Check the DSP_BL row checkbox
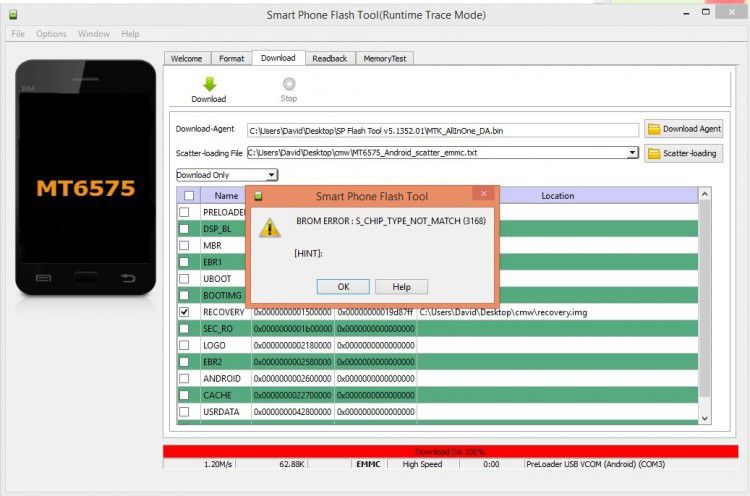750x496 pixels. (184, 229)
